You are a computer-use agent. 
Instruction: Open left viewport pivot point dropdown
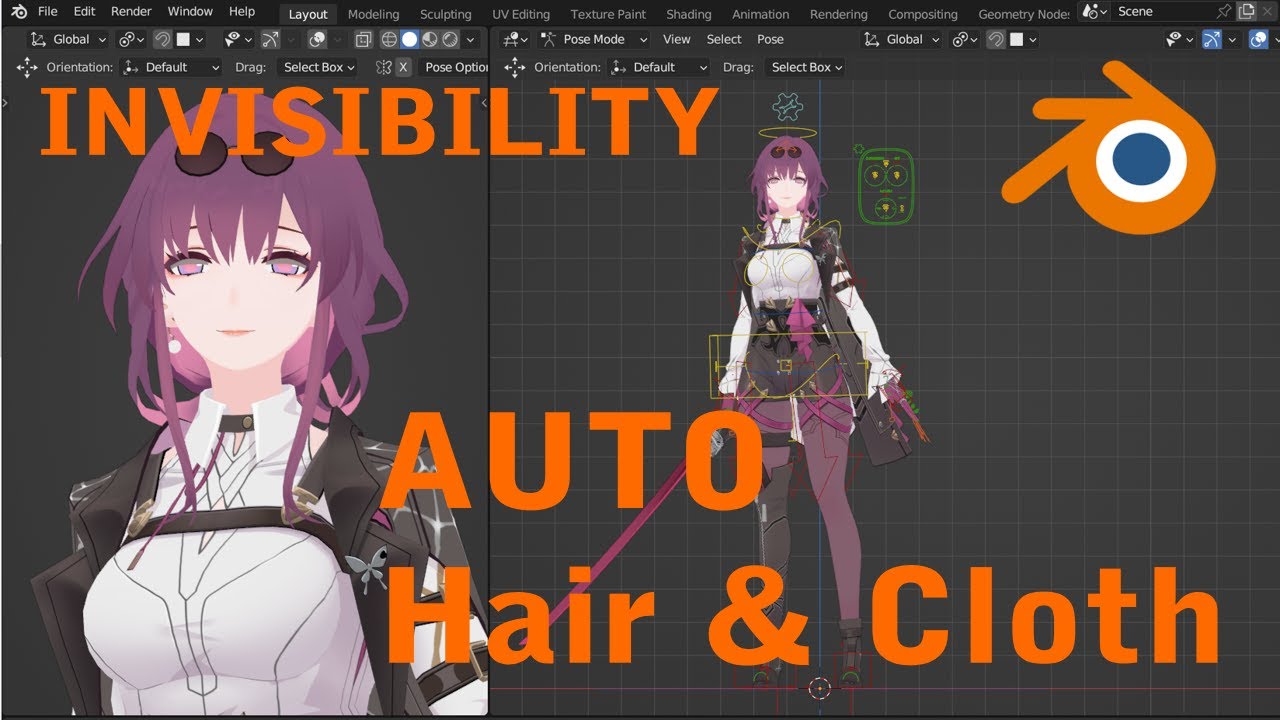tap(130, 39)
